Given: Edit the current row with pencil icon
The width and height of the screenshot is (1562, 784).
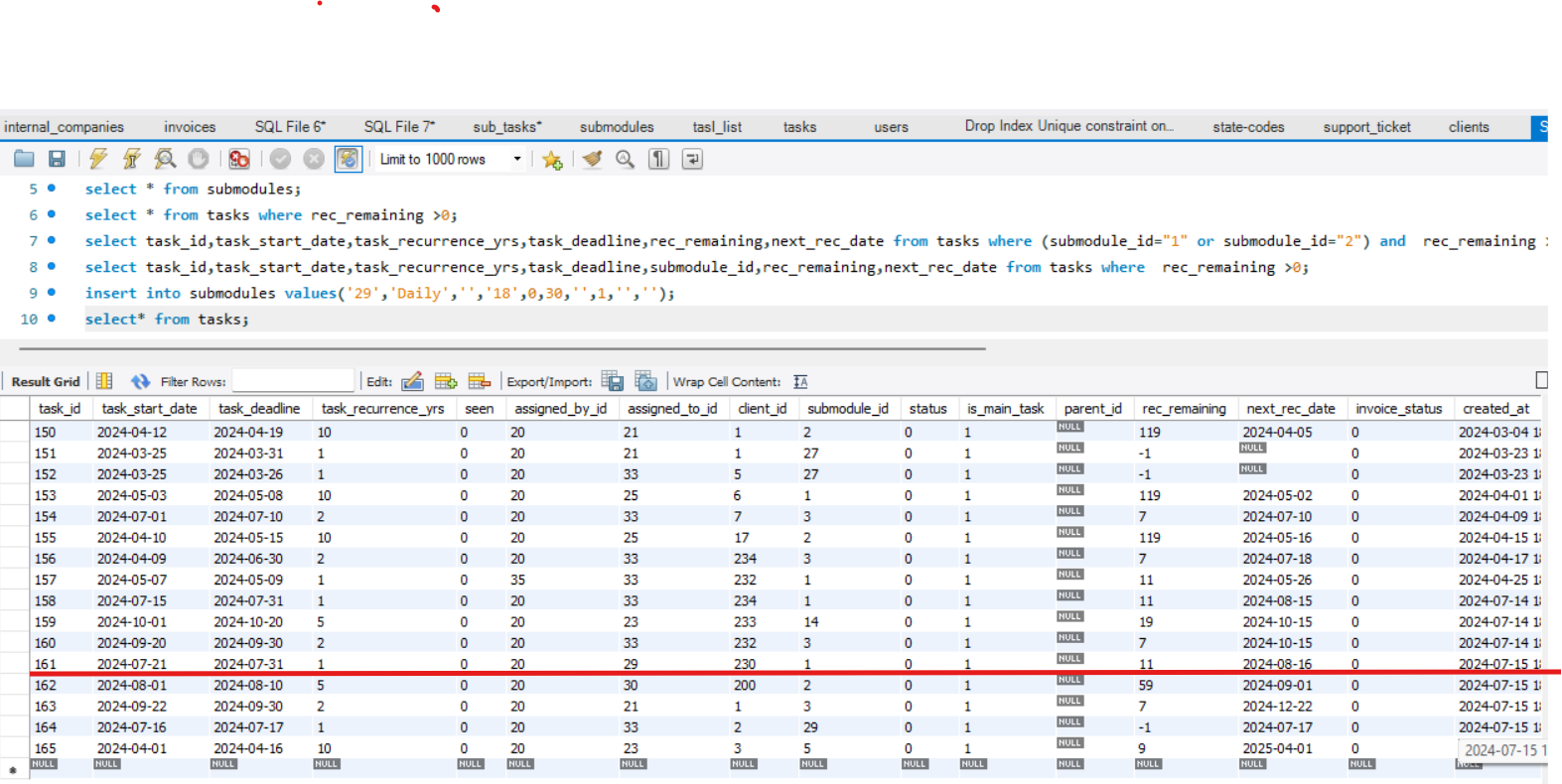Looking at the screenshot, I should pos(413,381).
